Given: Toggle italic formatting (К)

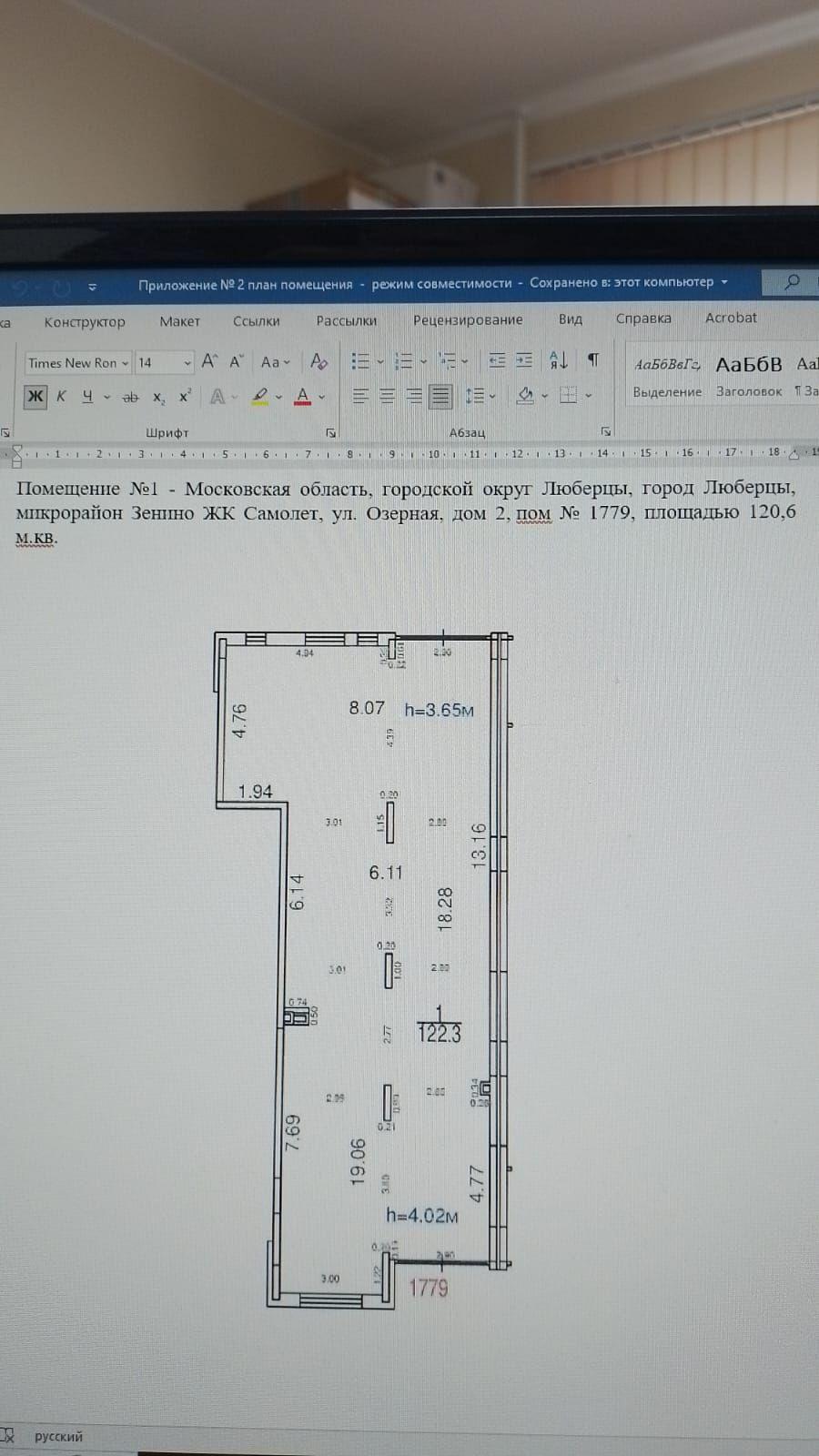Looking at the screenshot, I should [61, 397].
